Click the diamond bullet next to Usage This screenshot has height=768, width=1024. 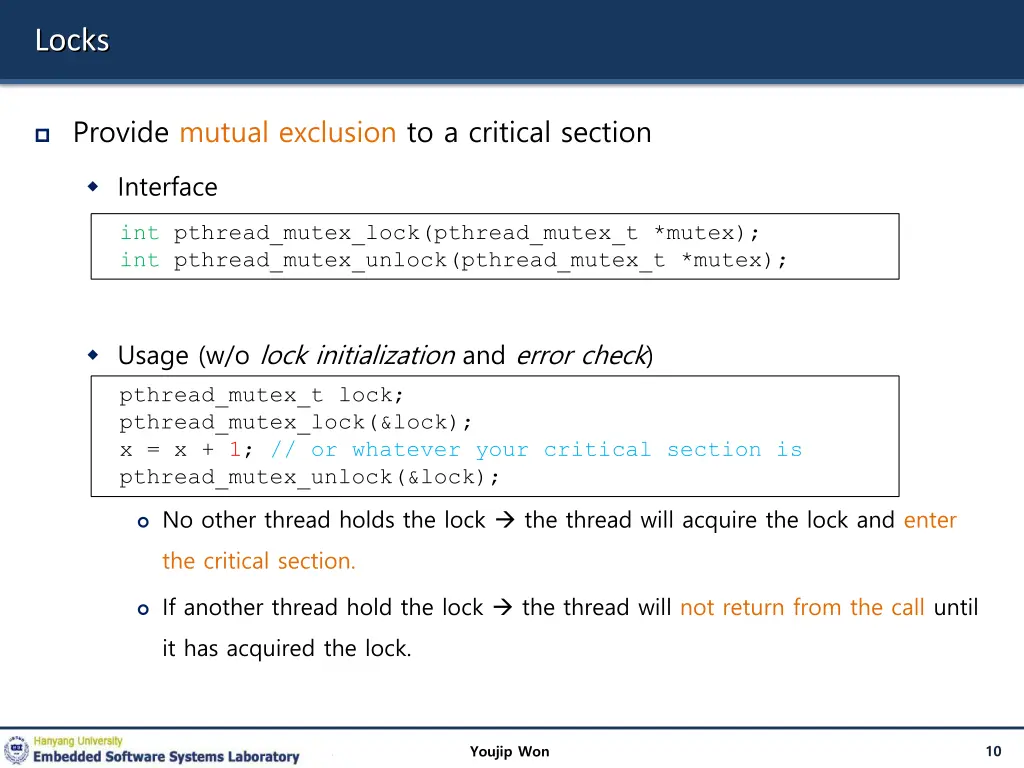(x=93, y=355)
